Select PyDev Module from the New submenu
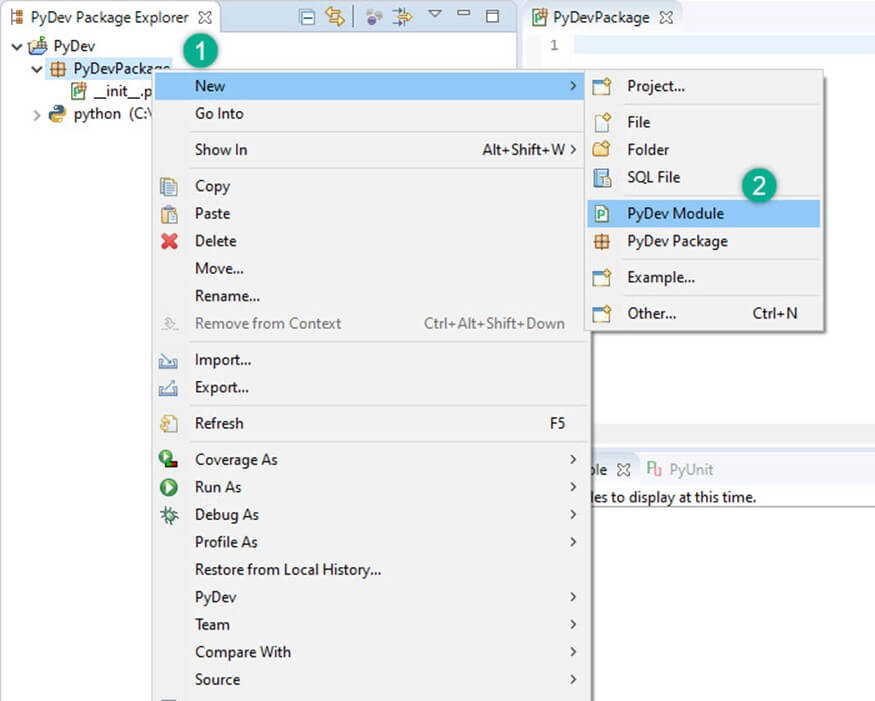This screenshot has width=875, height=701. 675,213
